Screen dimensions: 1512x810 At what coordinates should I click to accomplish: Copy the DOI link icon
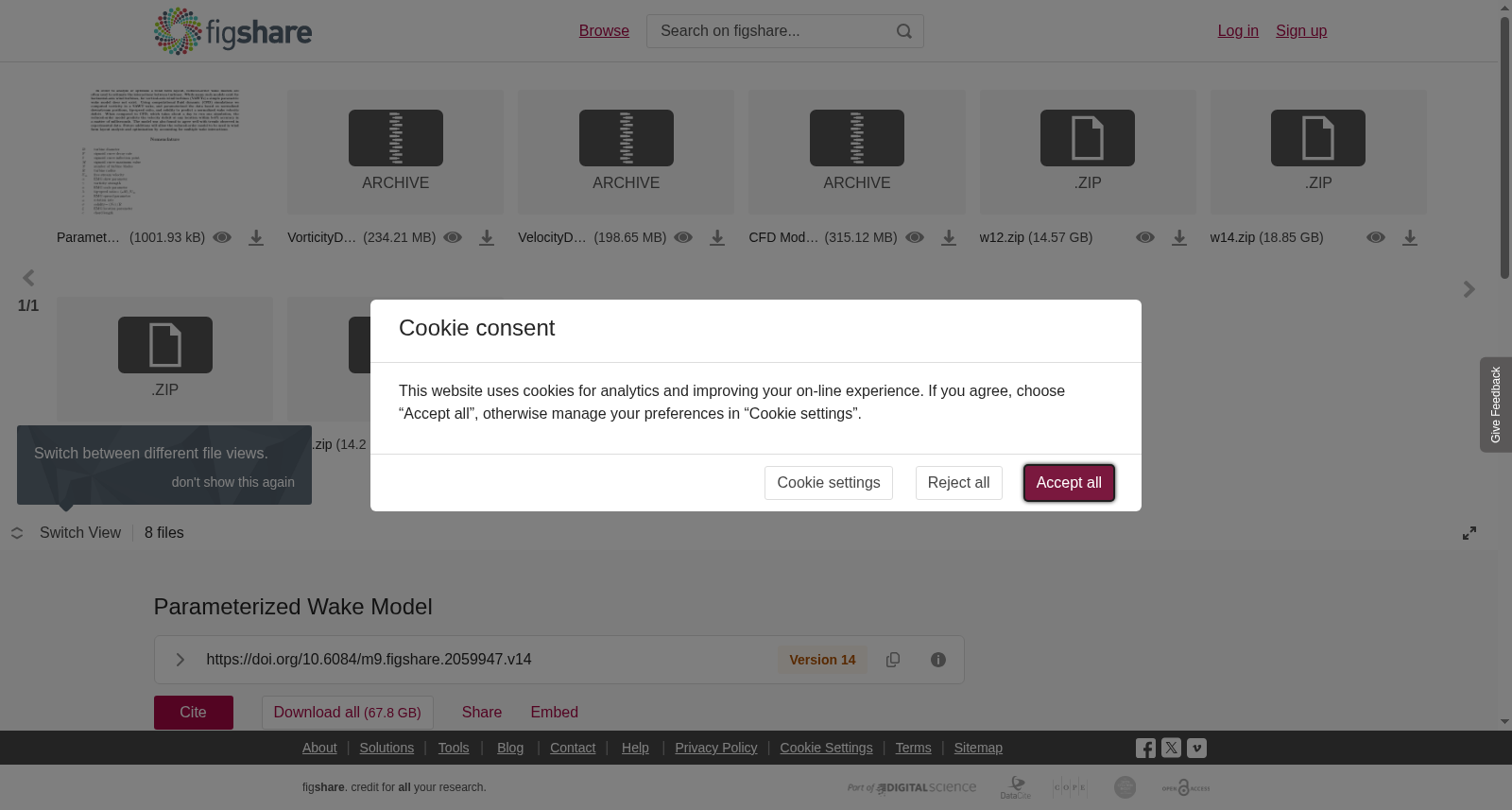click(x=893, y=660)
